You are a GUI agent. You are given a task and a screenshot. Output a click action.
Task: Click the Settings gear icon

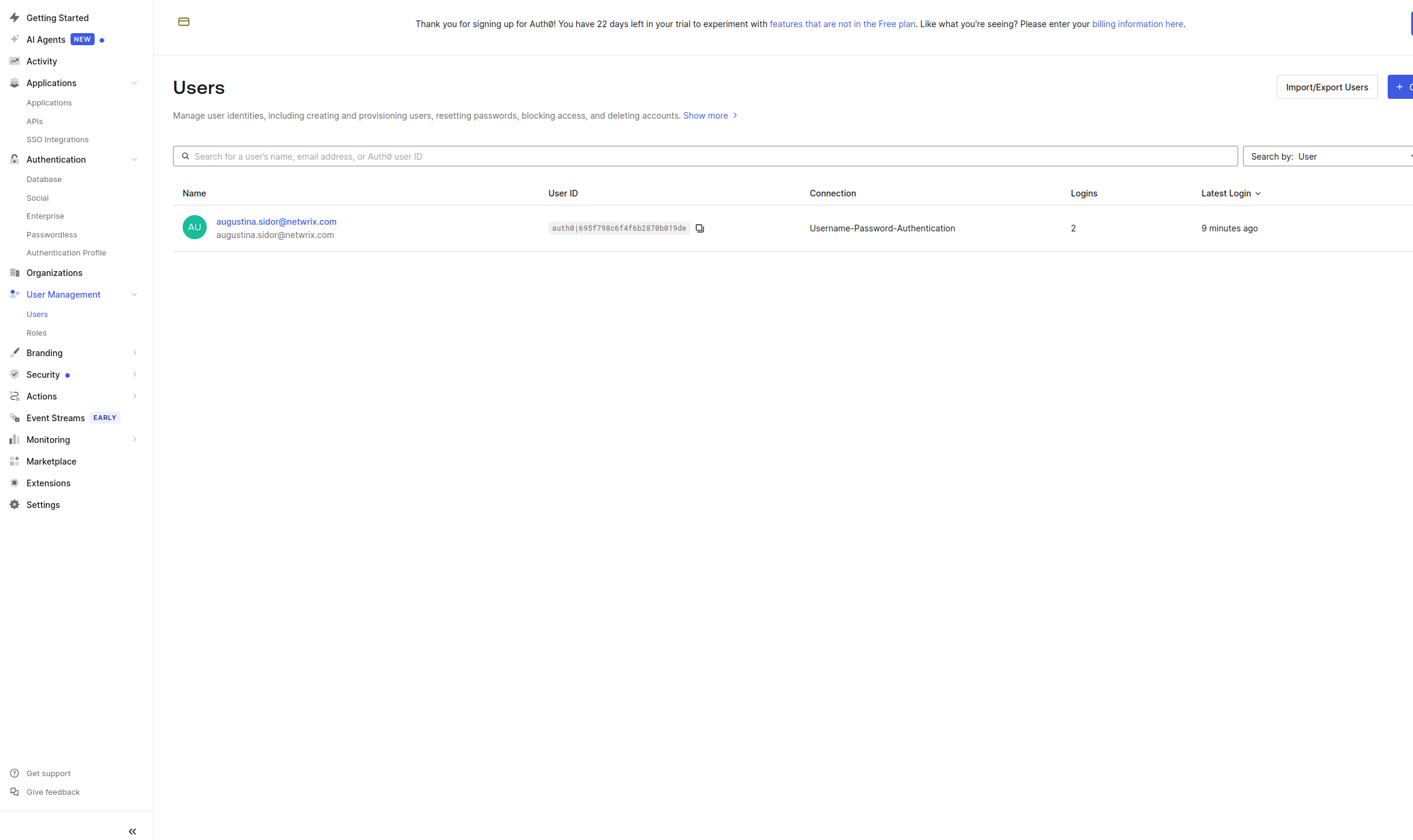click(x=14, y=504)
